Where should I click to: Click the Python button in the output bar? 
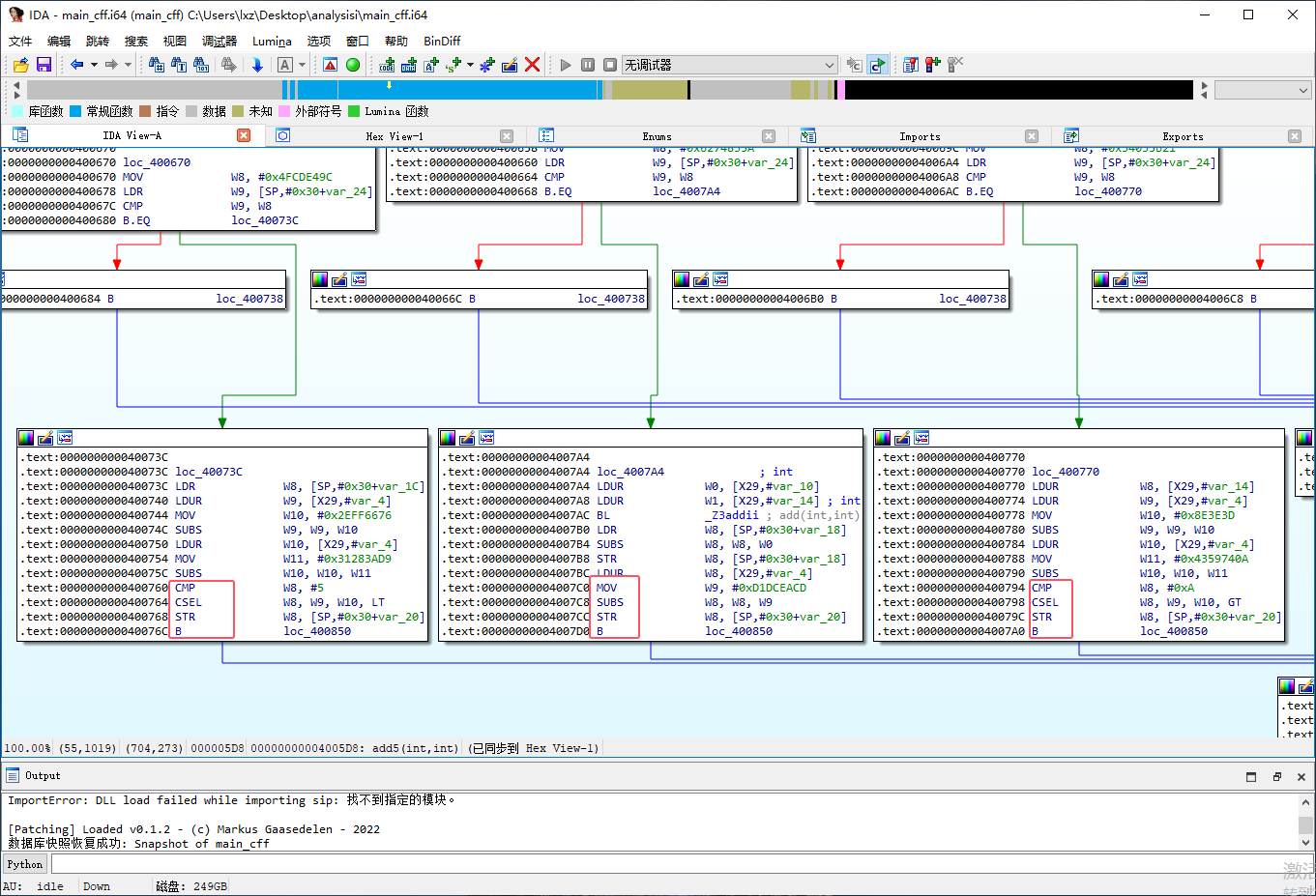[x=25, y=864]
